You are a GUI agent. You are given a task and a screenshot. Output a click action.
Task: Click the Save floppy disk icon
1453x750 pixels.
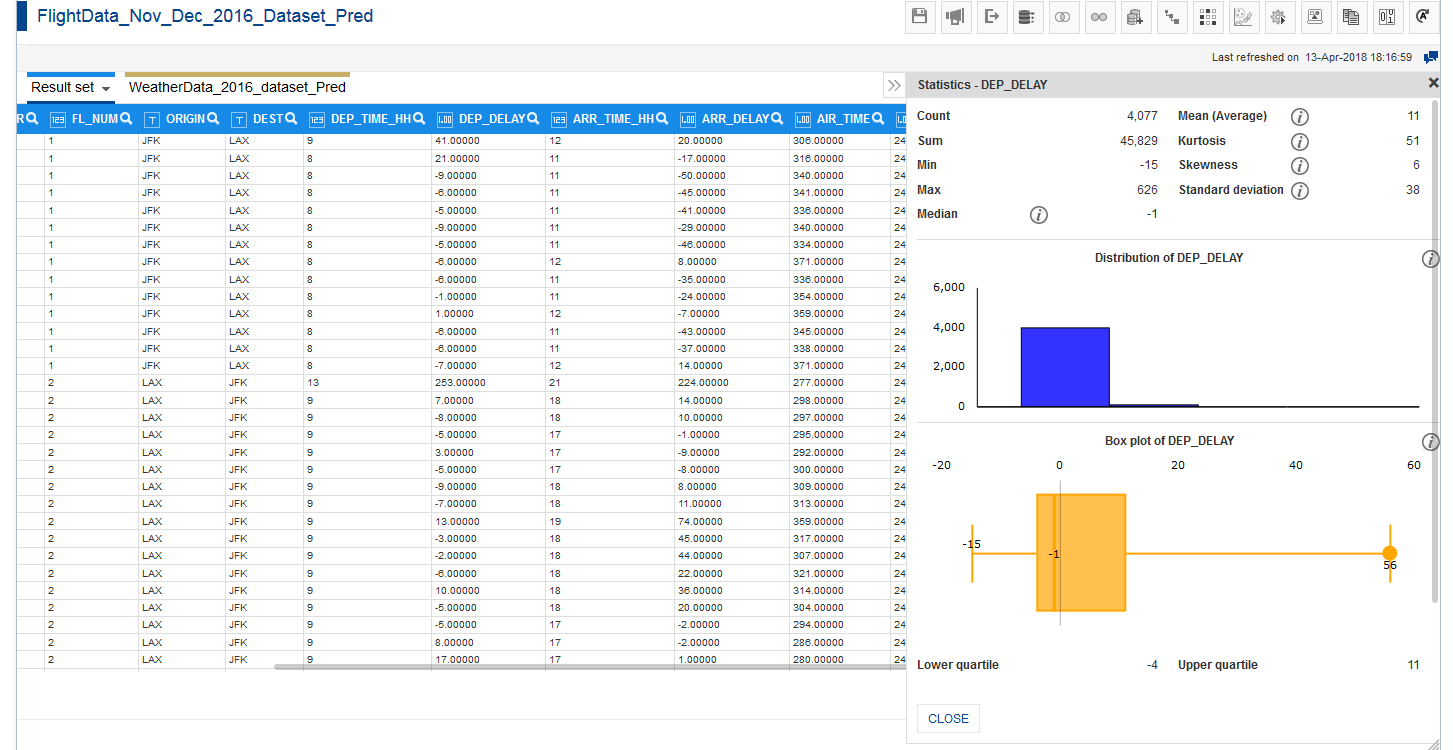pyautogui.click(x=920, y=17)
